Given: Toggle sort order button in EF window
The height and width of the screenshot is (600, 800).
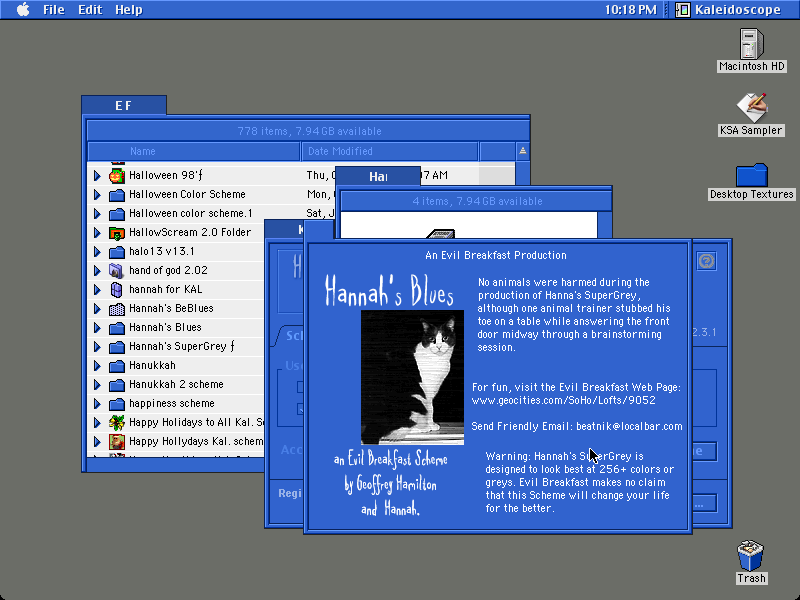Looking at the screenshot, I should 522,152.
